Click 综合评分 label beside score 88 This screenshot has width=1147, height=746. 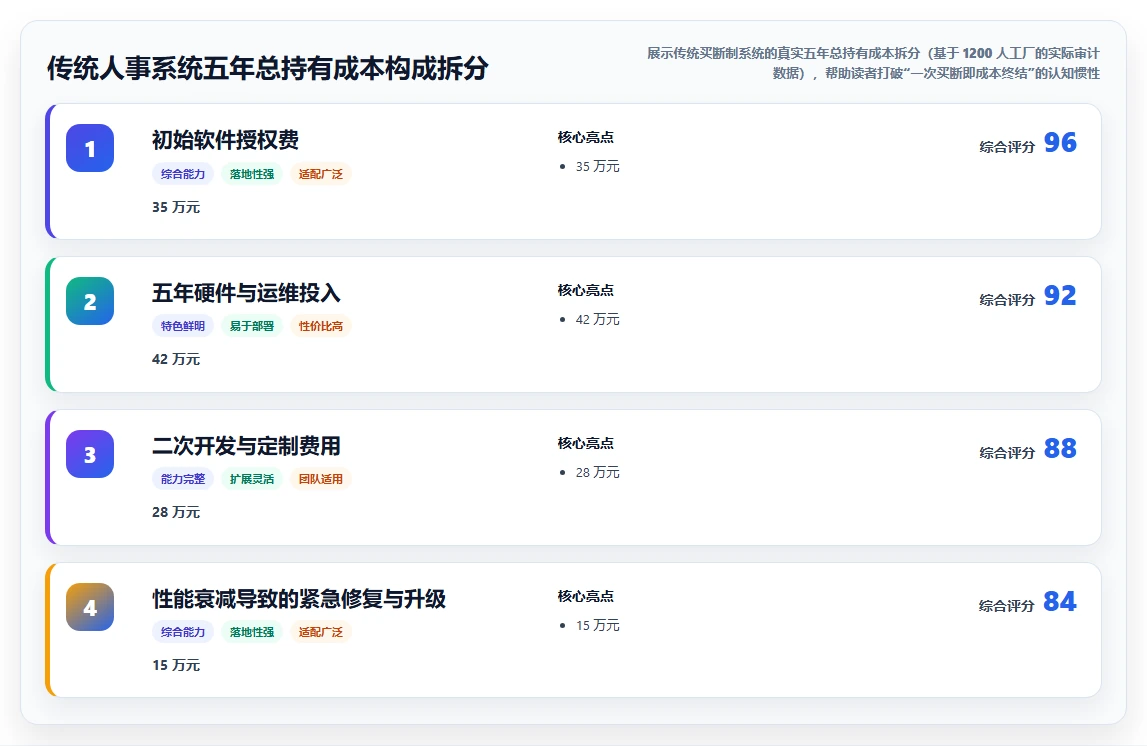point(1007,452)
